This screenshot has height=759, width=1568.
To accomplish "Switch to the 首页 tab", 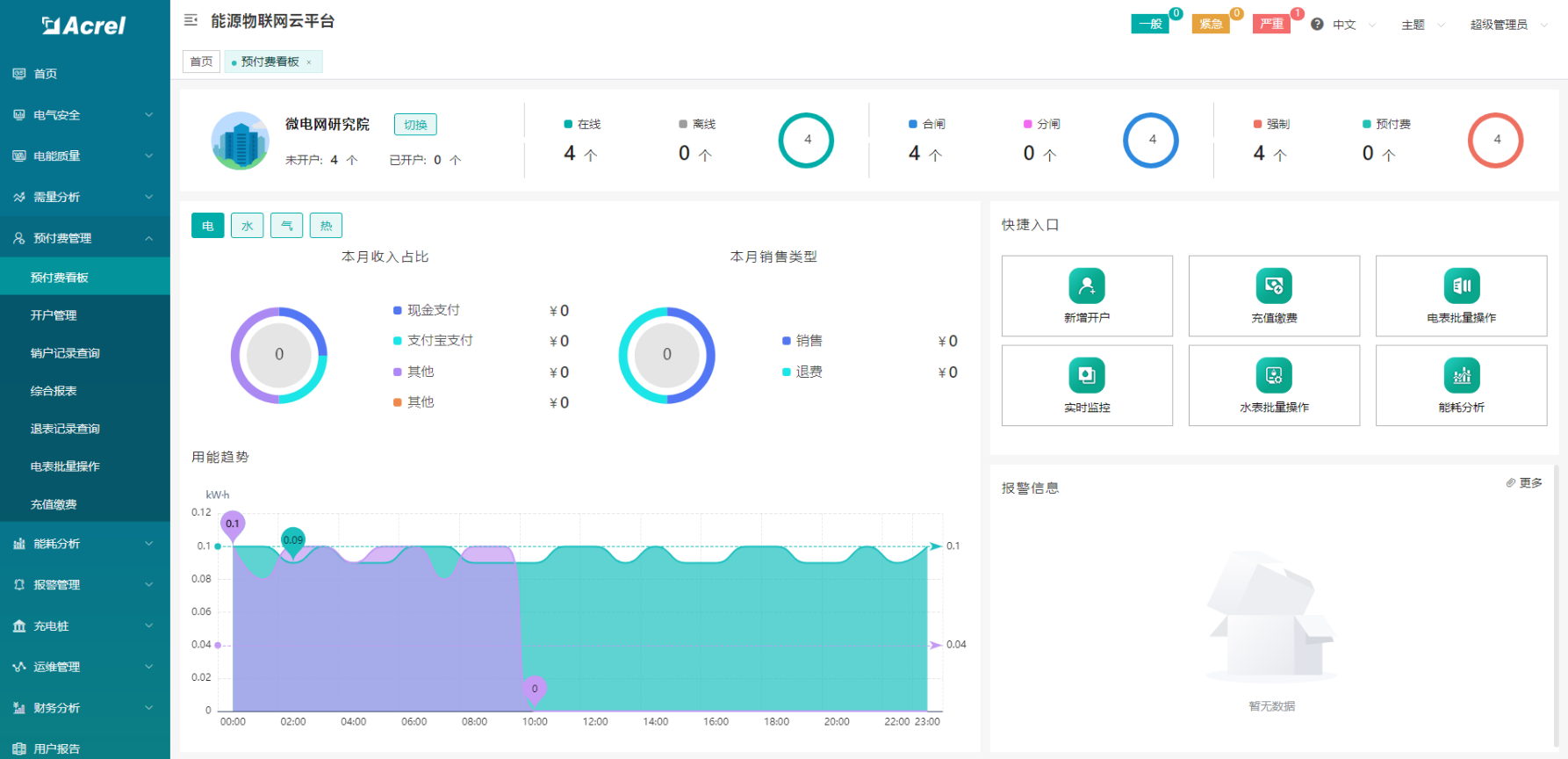I will pos(201,61).
